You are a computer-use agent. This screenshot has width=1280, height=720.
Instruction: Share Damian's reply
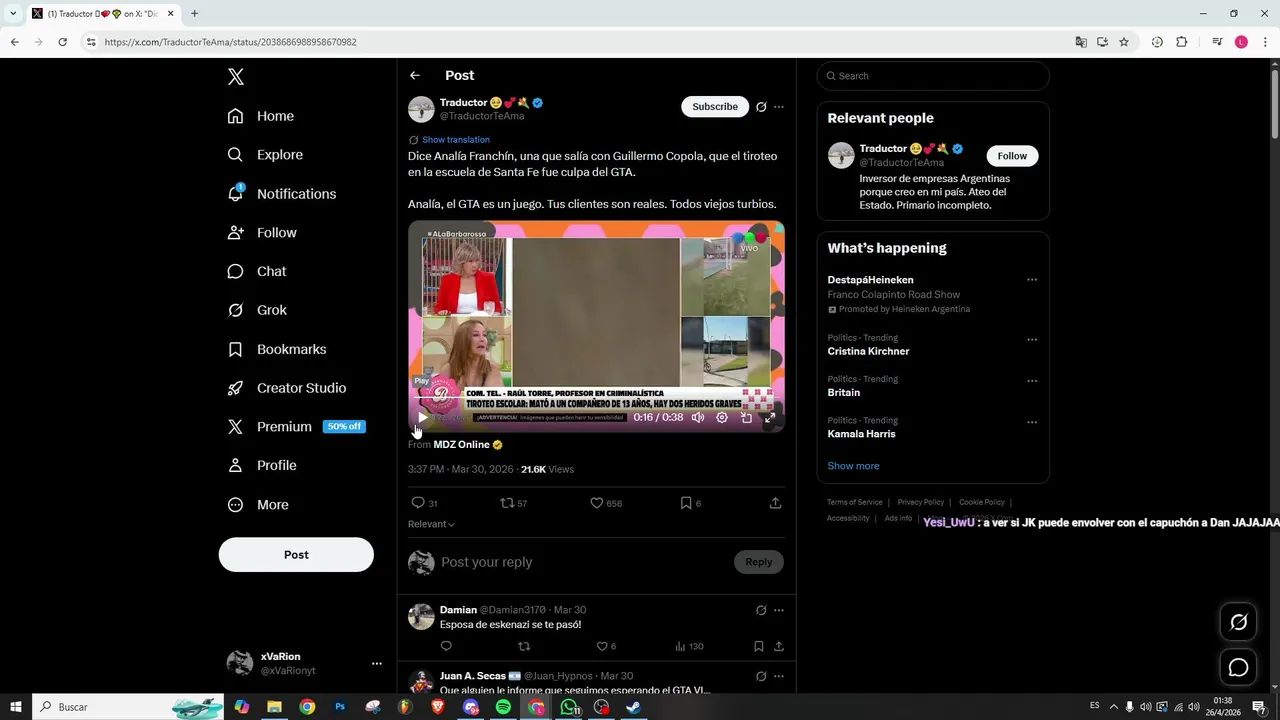pos(779,646)
